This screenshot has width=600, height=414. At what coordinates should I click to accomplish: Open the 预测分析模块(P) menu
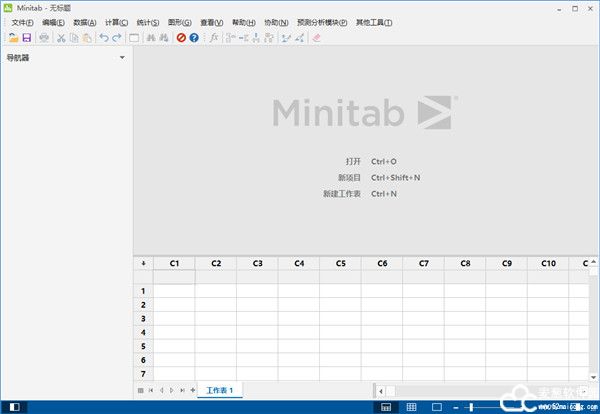[322, 23]
